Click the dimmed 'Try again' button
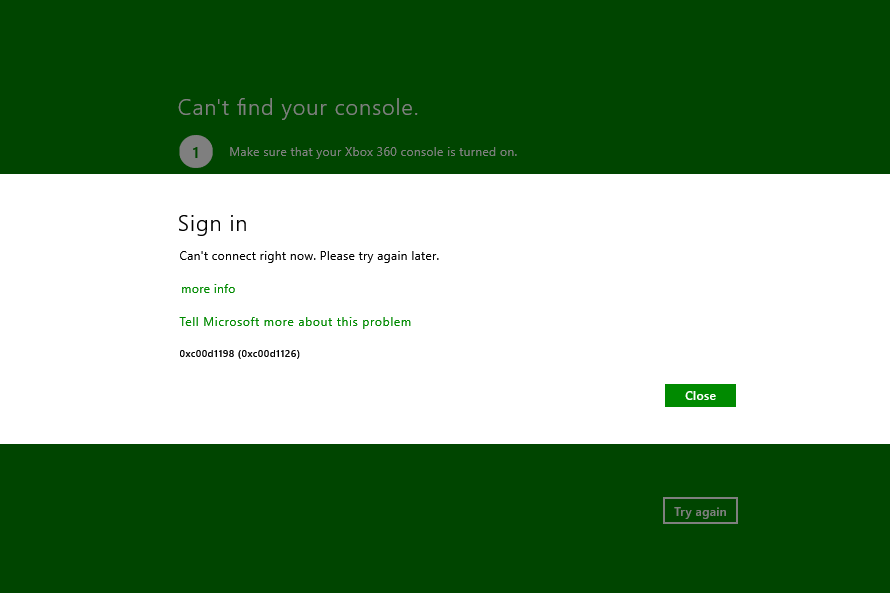 (x=700, y=511)
